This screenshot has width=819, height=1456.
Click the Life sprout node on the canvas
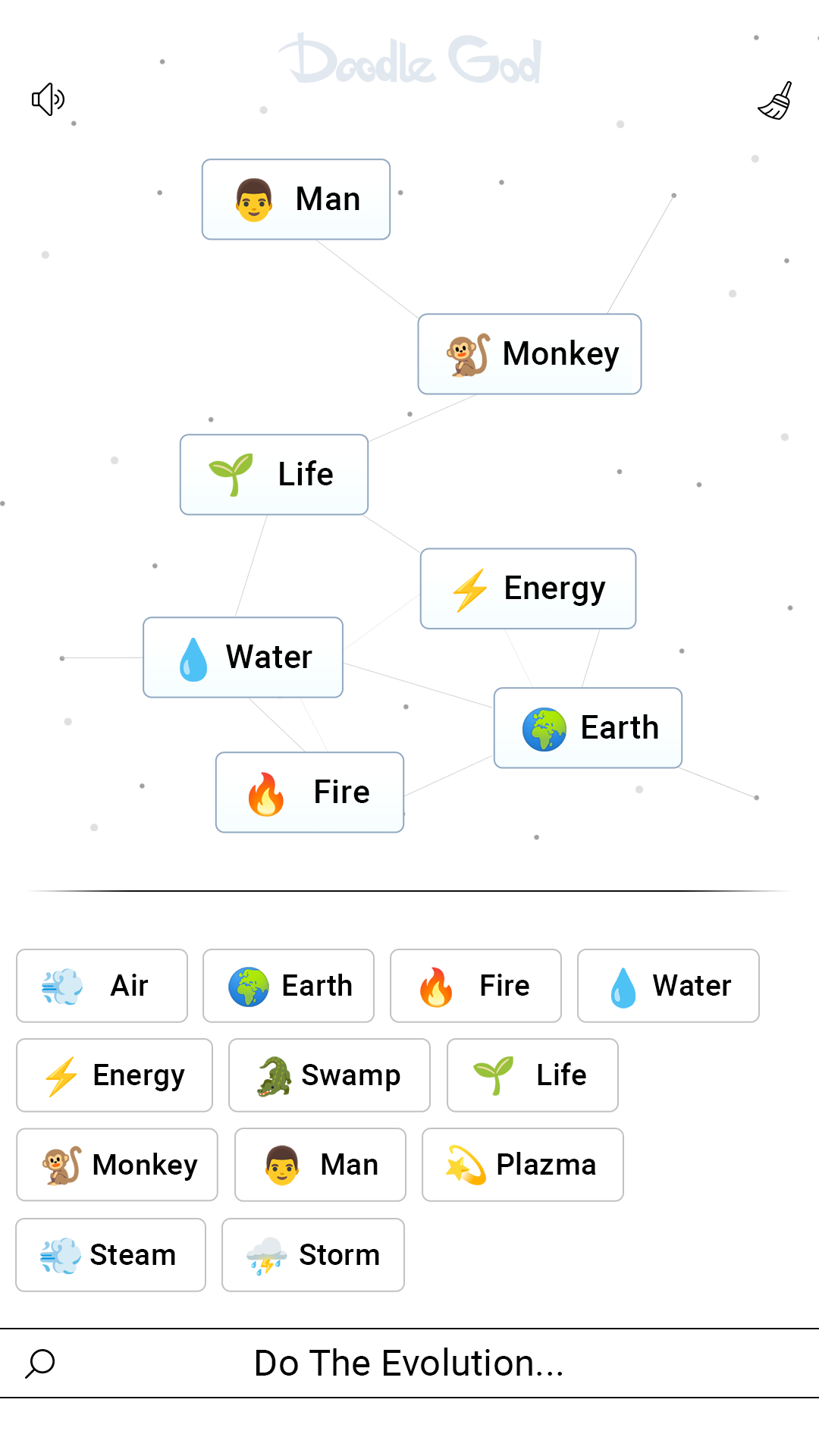coord(274,475)
